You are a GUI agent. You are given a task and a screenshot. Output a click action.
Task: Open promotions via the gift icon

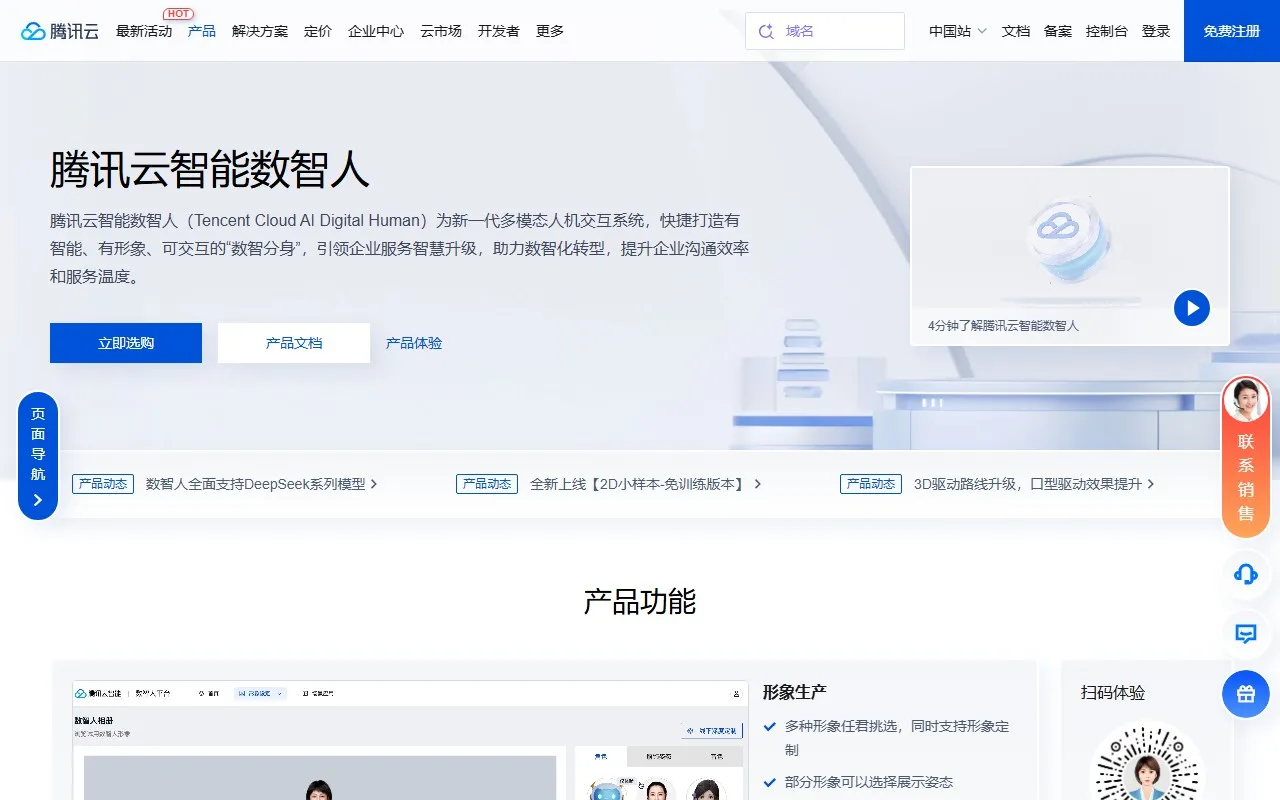pos(1245,693)
